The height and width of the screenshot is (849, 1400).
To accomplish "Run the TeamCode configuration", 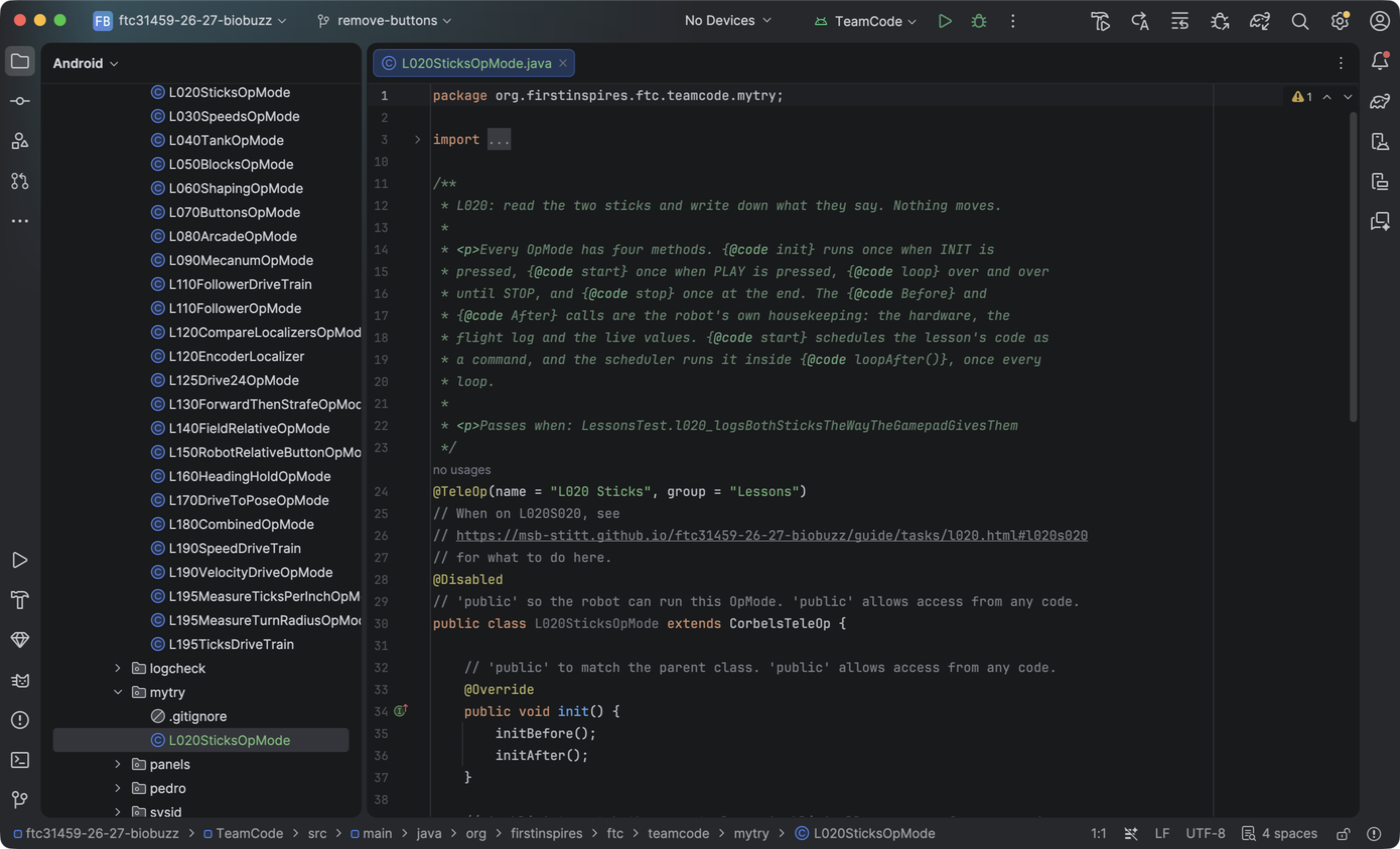I will click(x=945, y=21).
